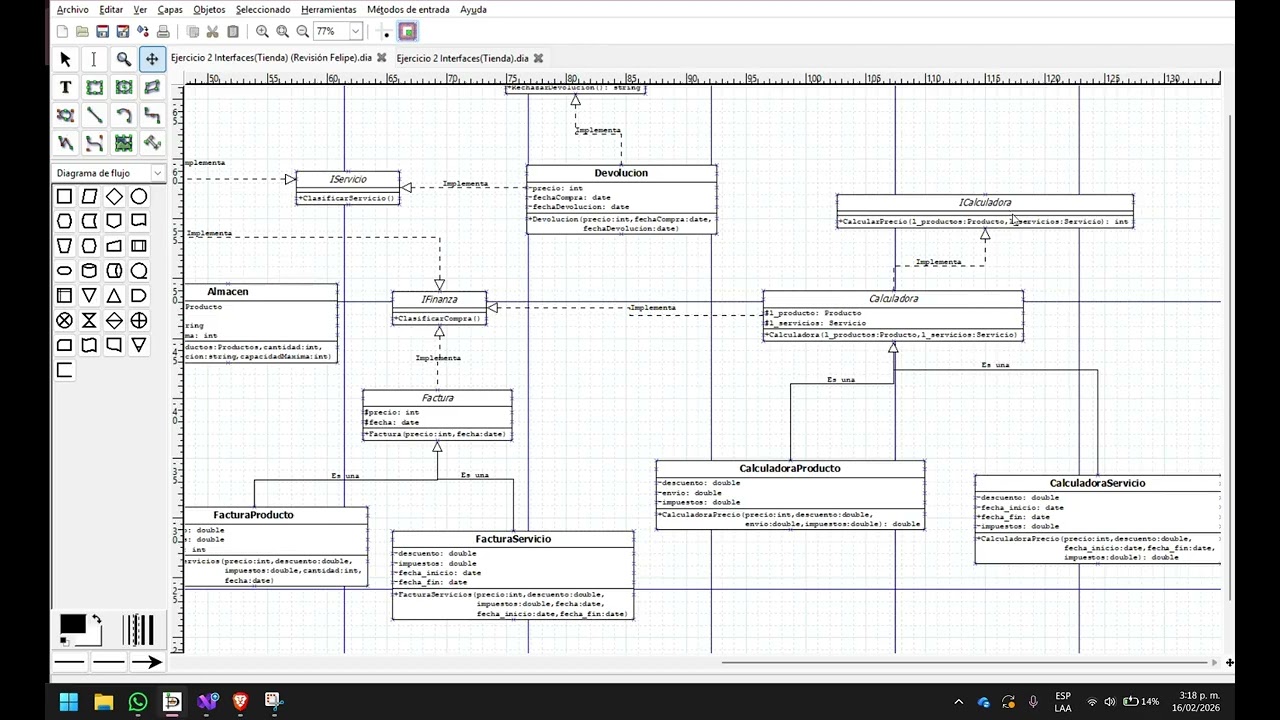Zoom out with the minus magnifier

pyautogui.click(x=302, y=32)
